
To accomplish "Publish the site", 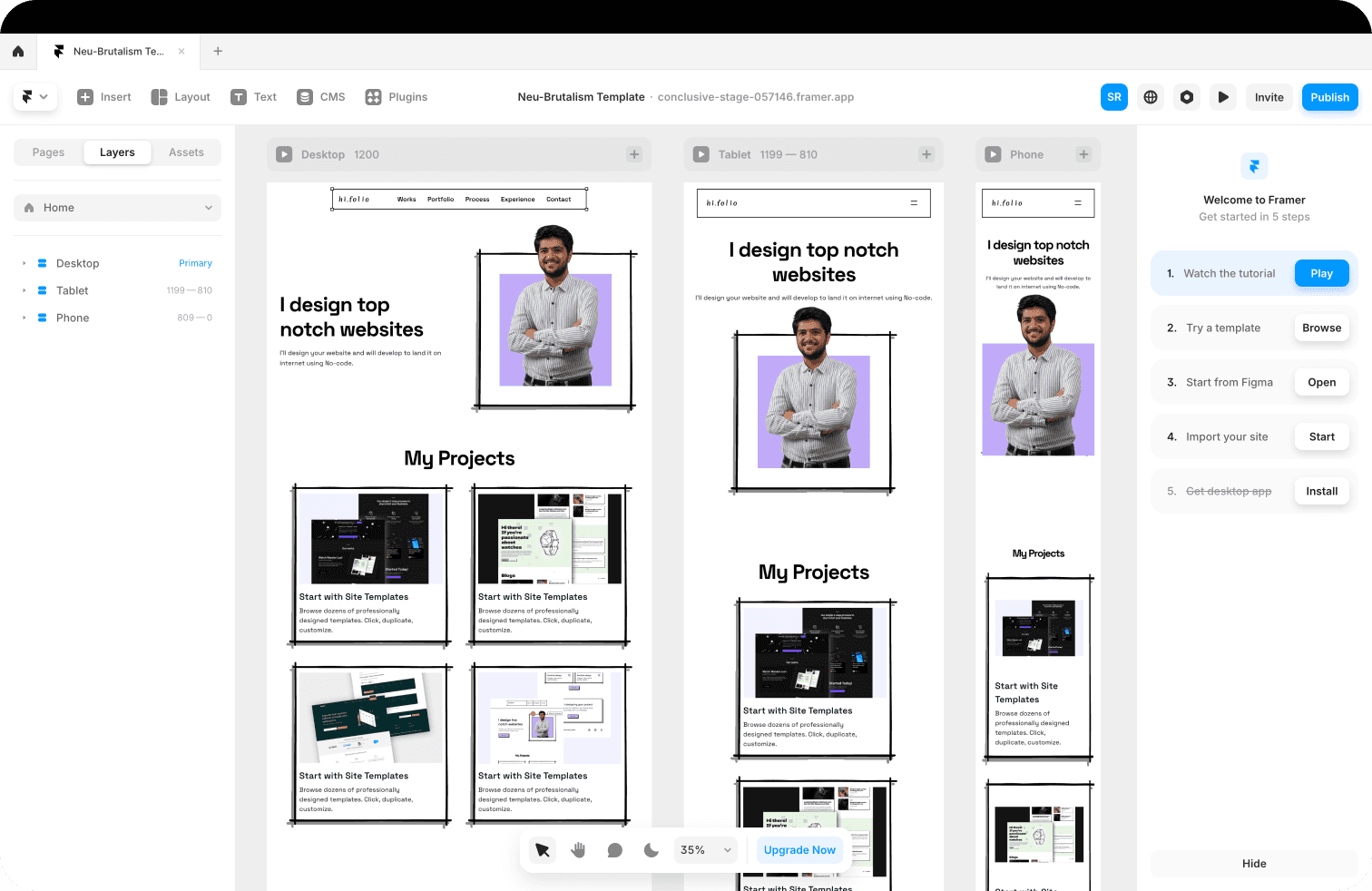I will click(x=1330, y=97).
